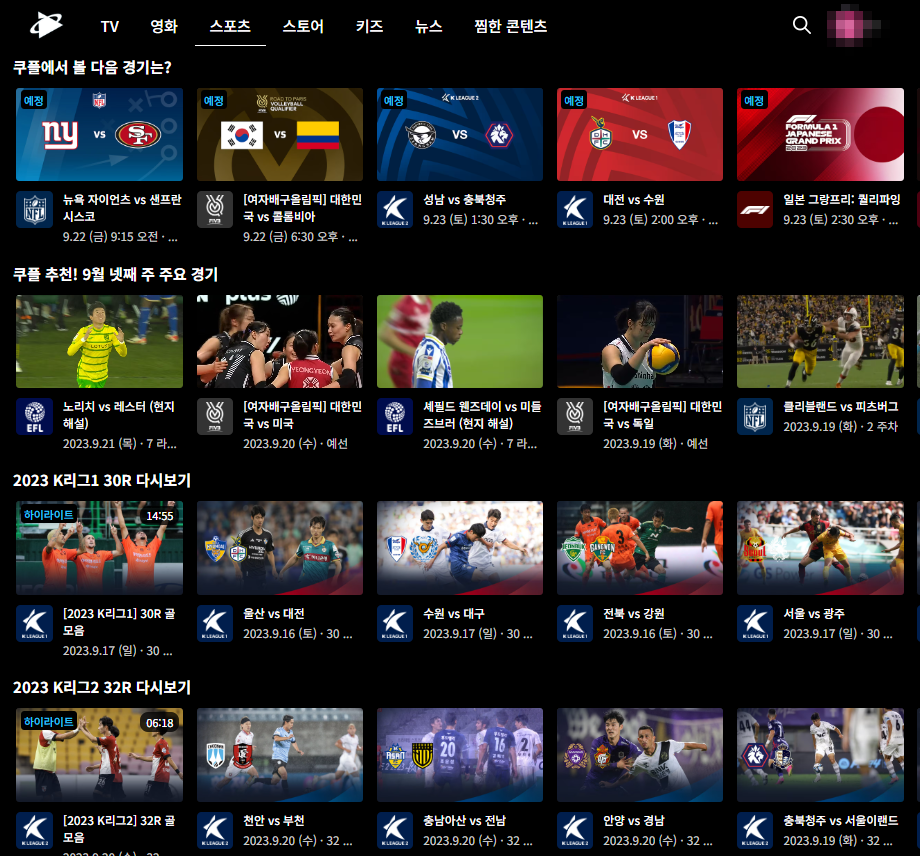Click K League 2 icon beside 성남 vs 충북청주

pyautogui.click(x=395, y=209)
